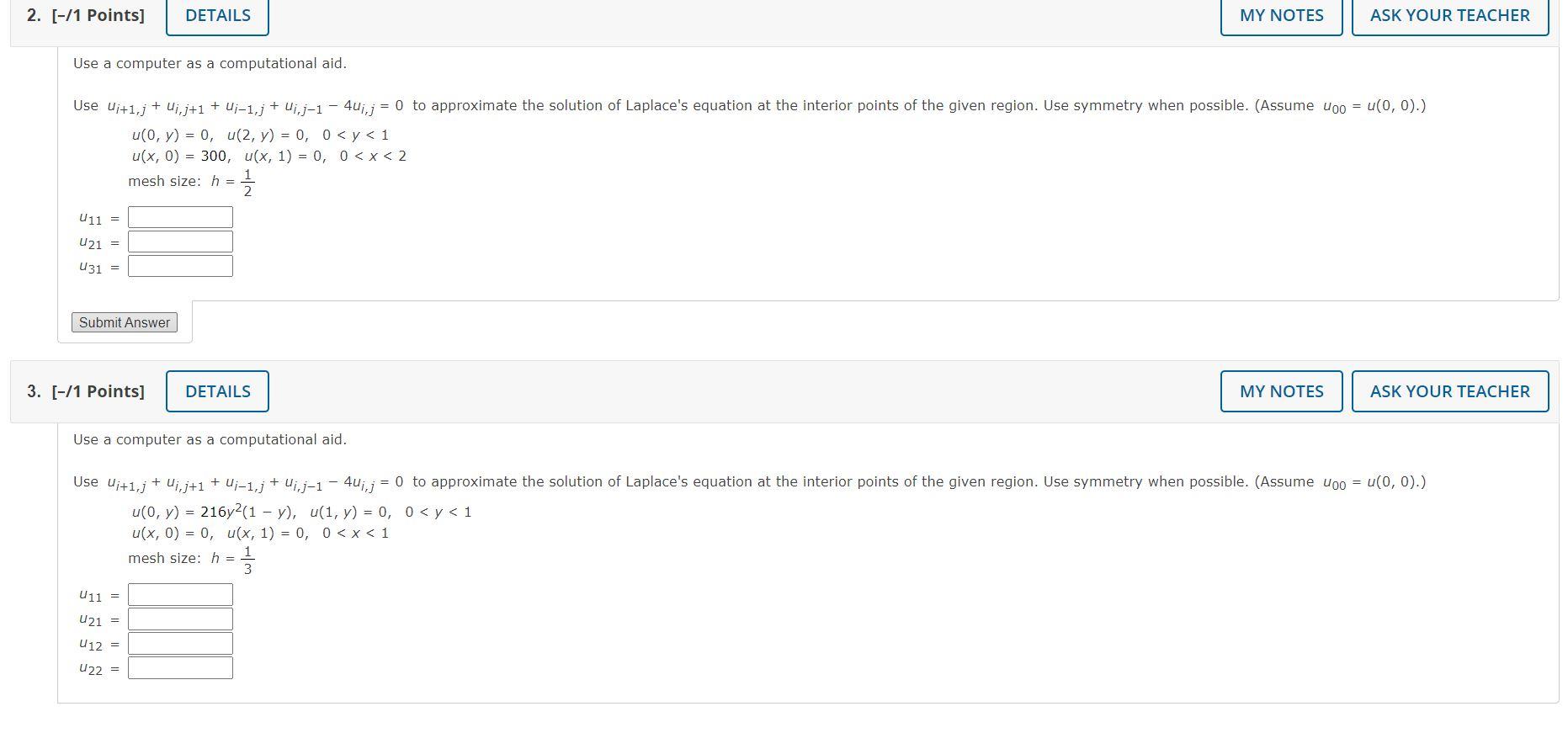Screen dimensions: 1568x733
Task: Select the u21 input box in question 3
Action: [x=179, y=619]
